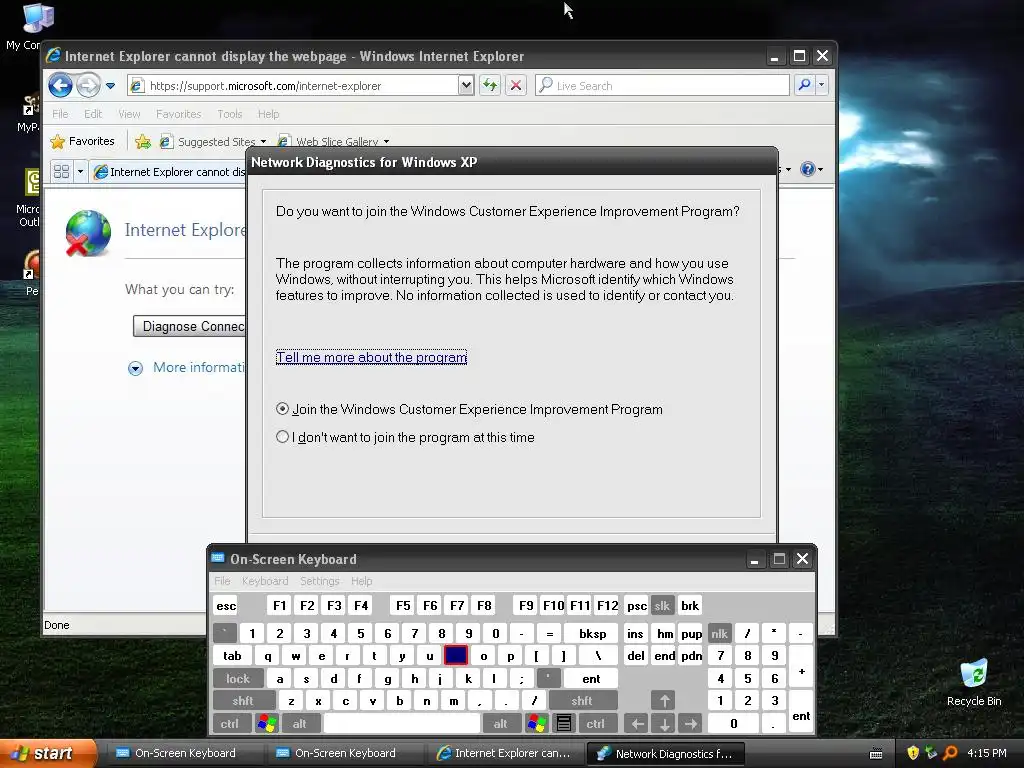Click the right Windows logo key
1024x768 pixels.
(537, 724)
